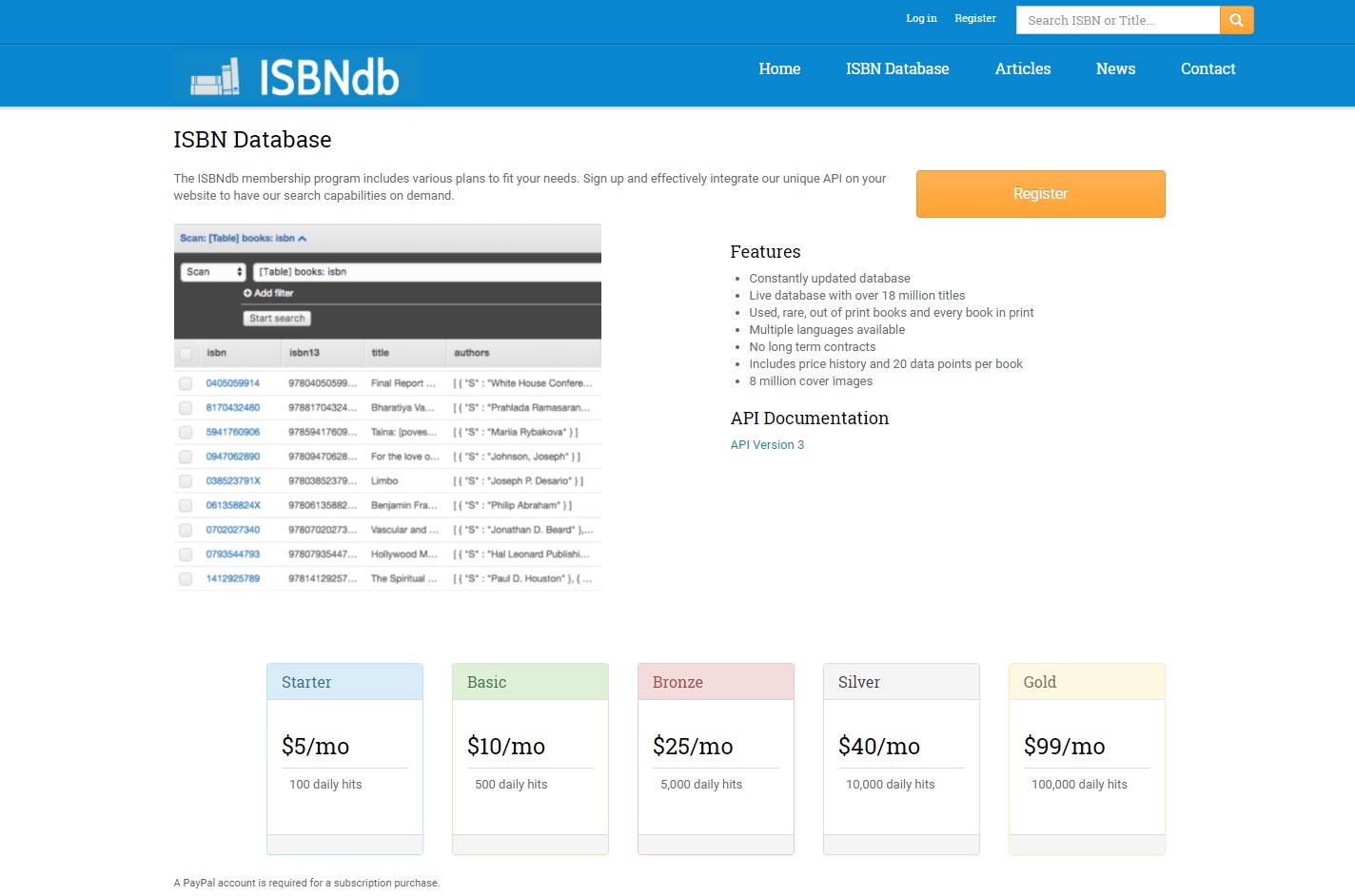Open News navigation item

pos(1115,68)
